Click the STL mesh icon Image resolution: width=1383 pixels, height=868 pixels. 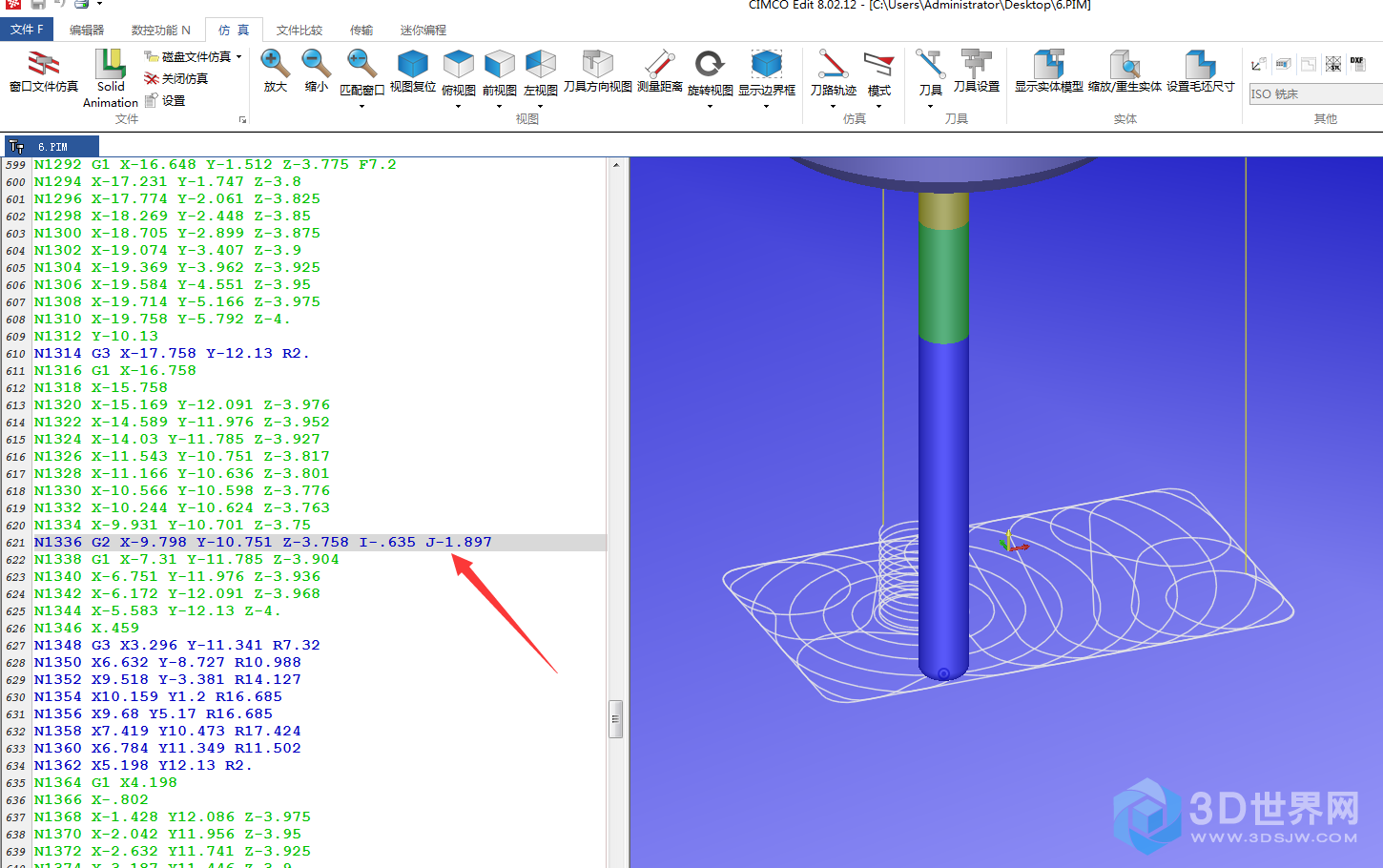(1332, 64)
